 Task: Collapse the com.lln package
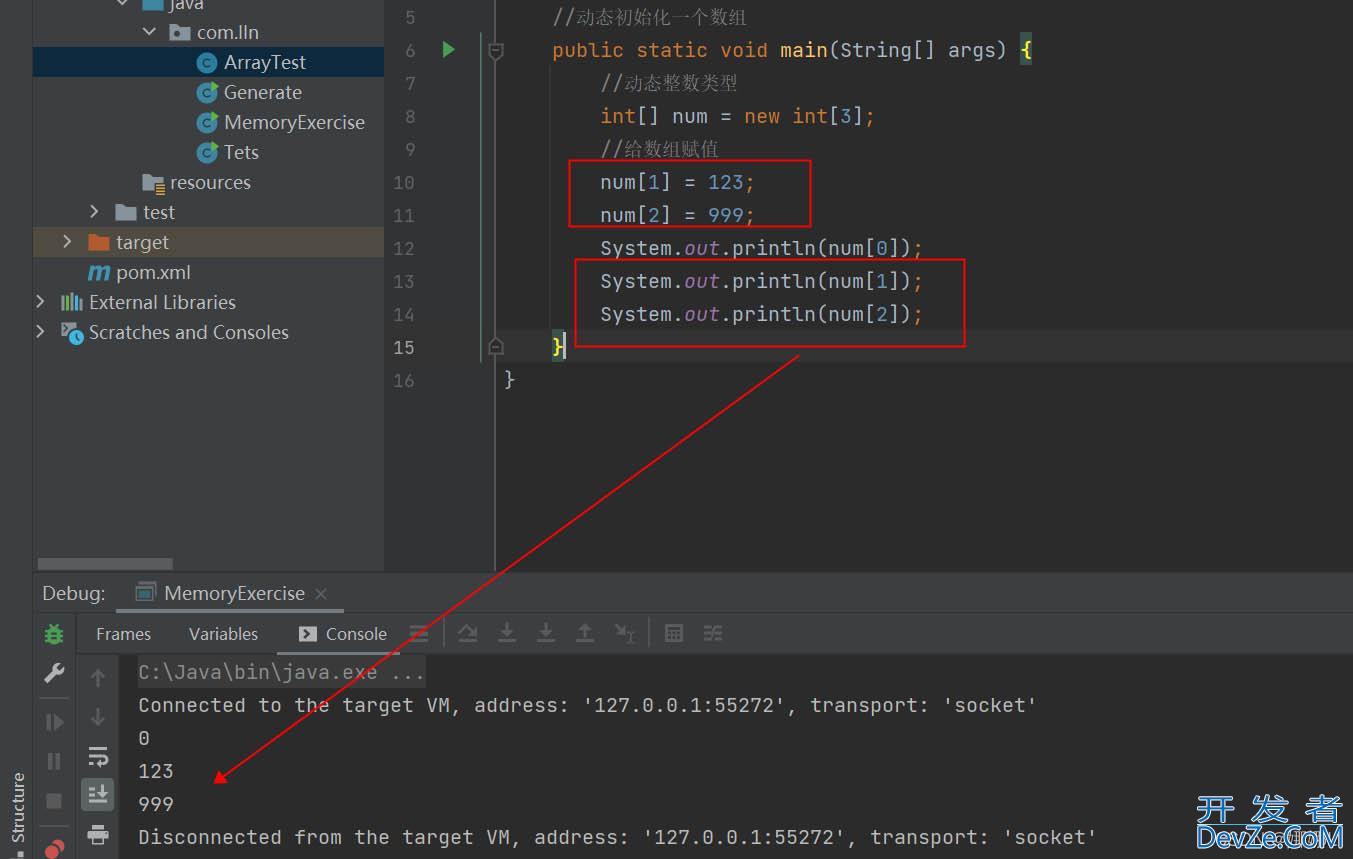click(x=149, y=32)
